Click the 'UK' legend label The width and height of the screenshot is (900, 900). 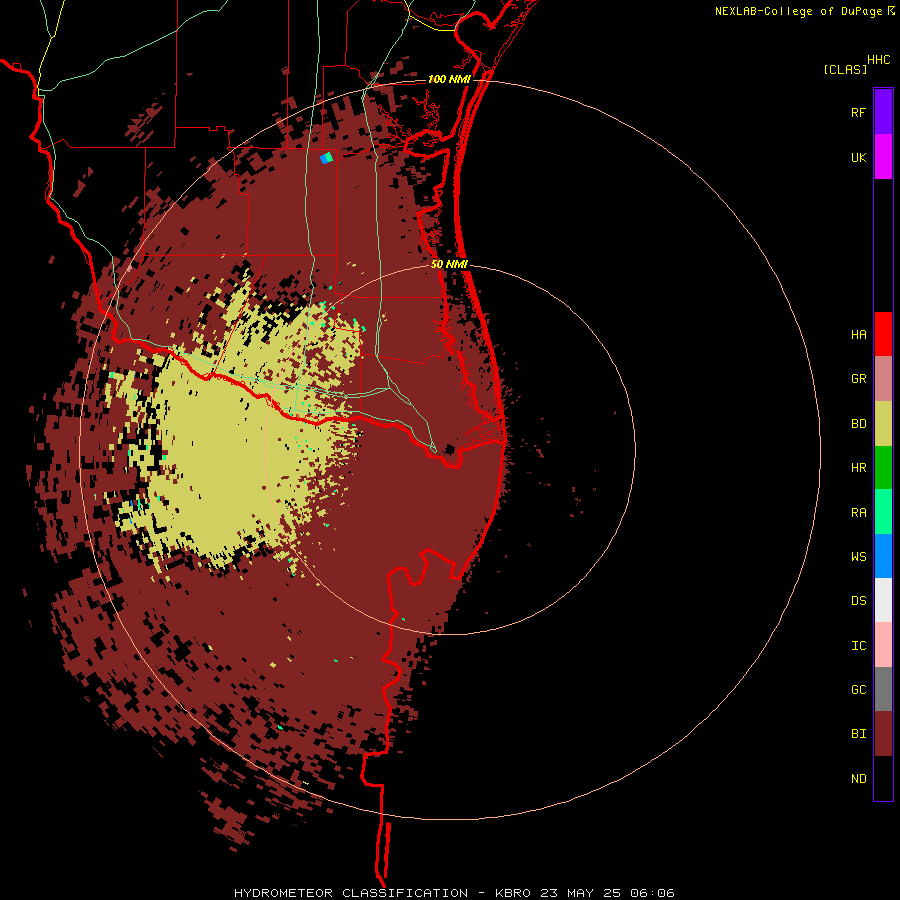(x=858, y=157)
